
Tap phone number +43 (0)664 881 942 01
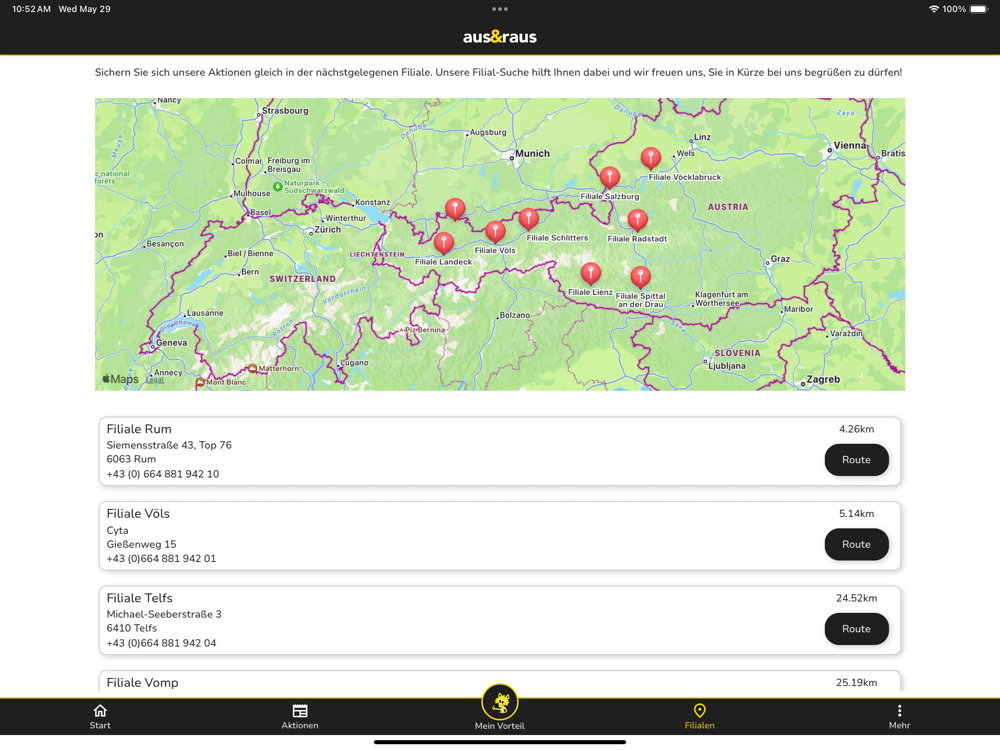(161, 559)
